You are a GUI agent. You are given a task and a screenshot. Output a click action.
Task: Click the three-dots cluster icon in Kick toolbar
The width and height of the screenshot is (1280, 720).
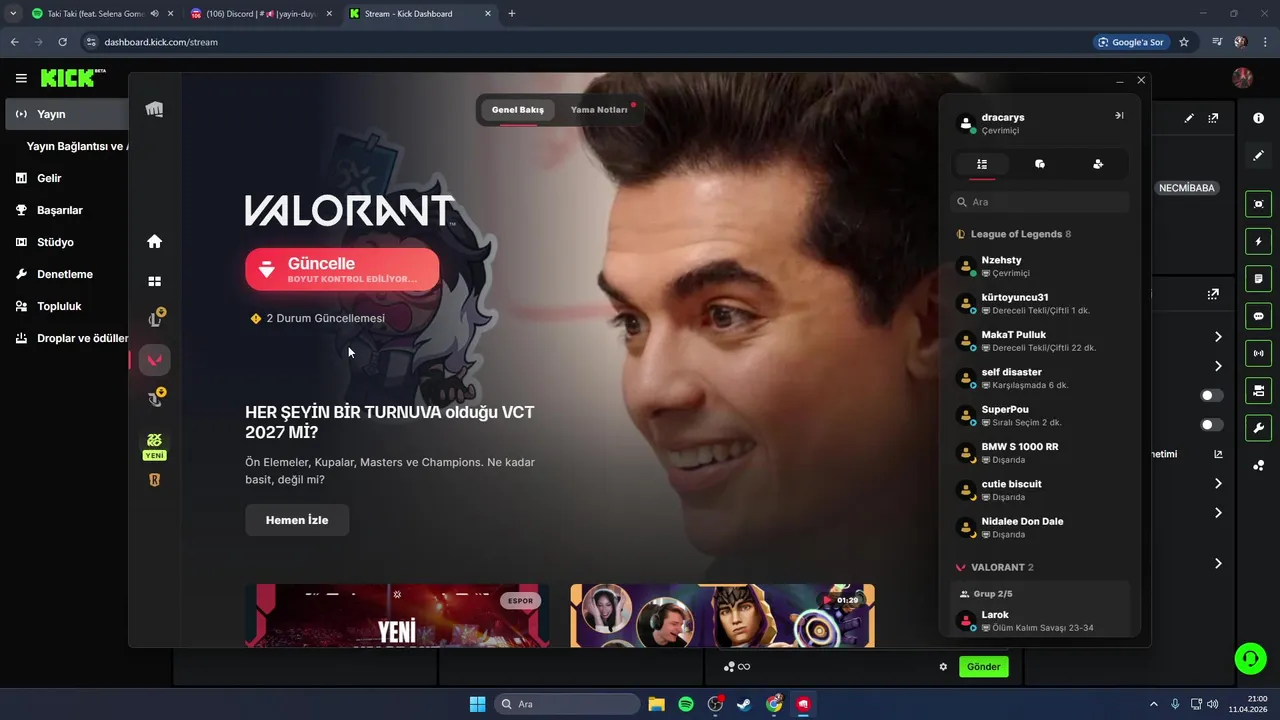click(1258, 466)
